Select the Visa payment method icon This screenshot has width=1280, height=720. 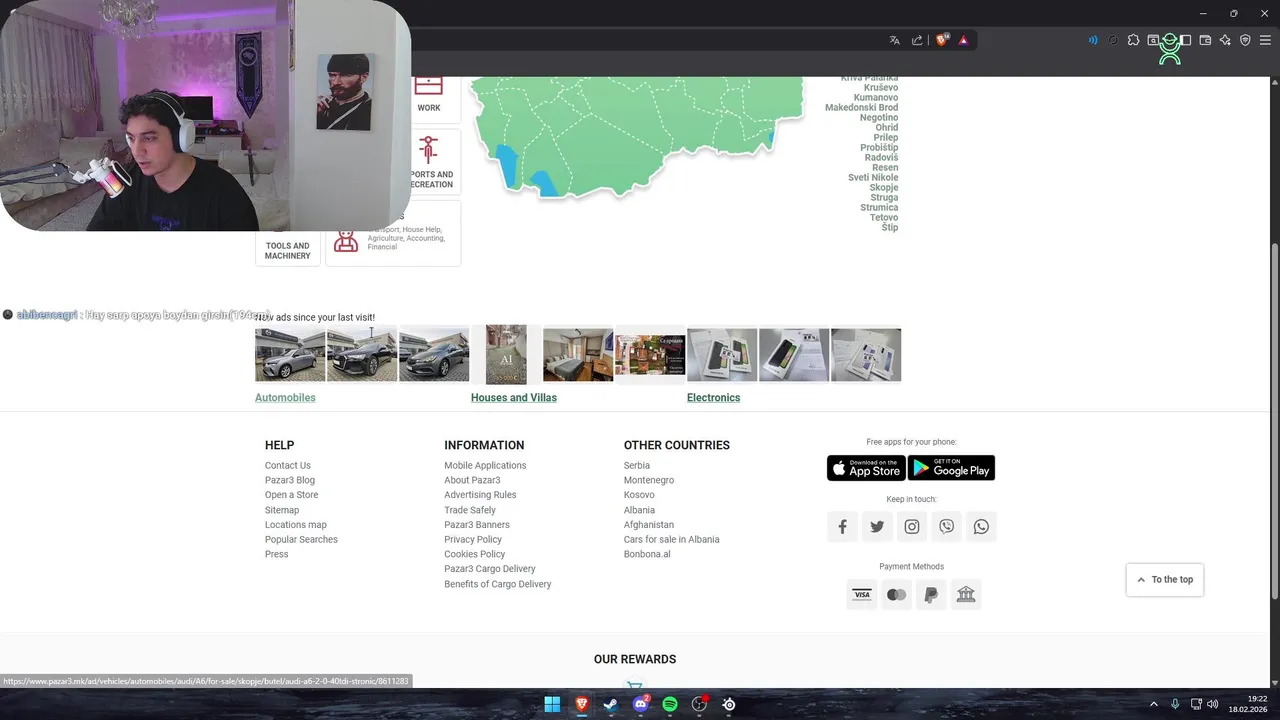[862, 595]
